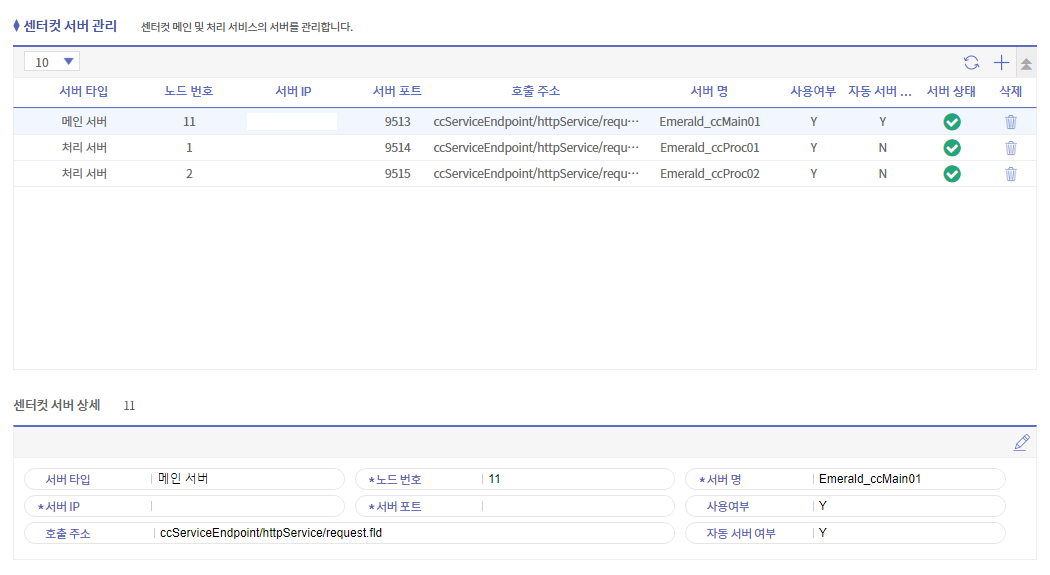Sort by the 노드 번호 column header
1050x575 pixels.
pos(189,91)
